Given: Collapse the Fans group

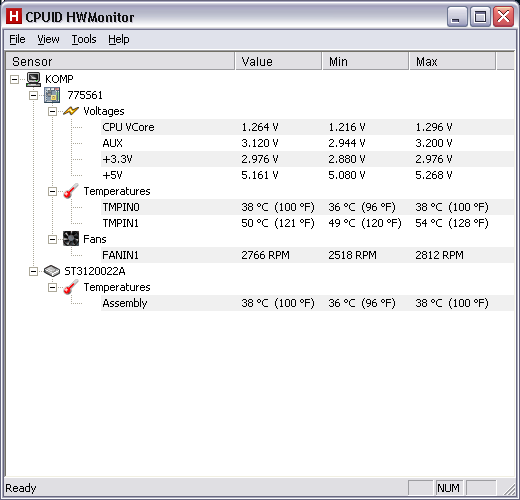Looking at the screenshot, I should [x=52, y=239].
